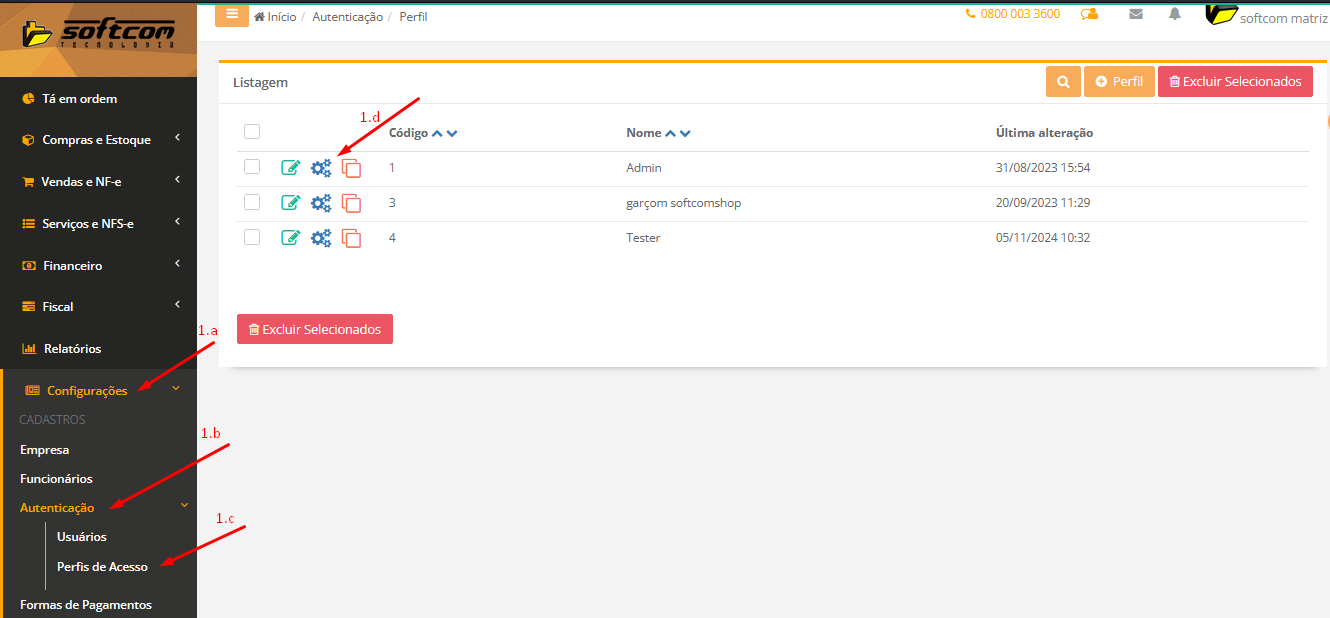
Task: Click bottom Excluir Selecionados button
Action: pos(314,329)
